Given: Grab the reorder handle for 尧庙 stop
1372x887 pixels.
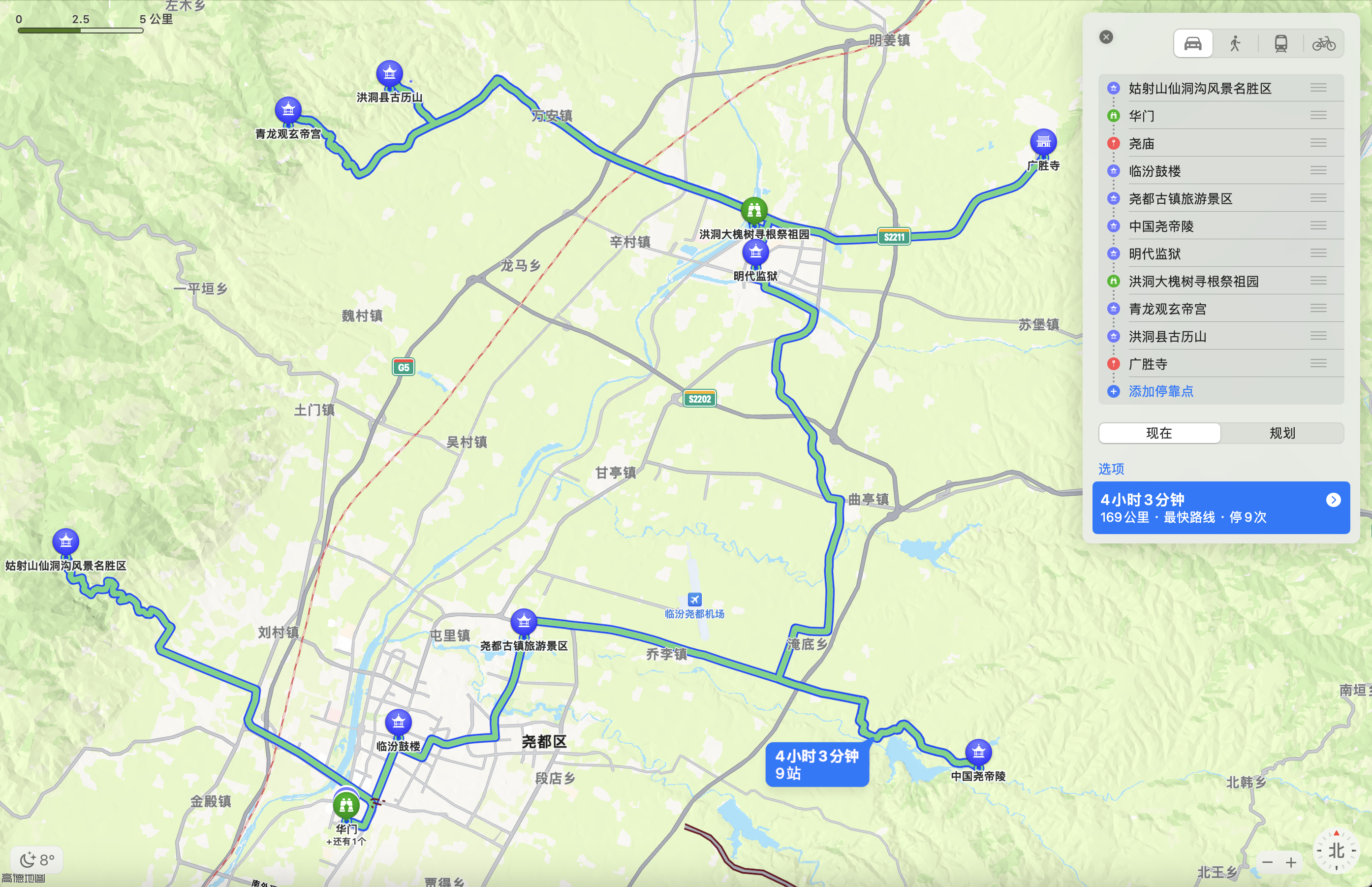Looking at the screenshot, I should pyautogui.click(x=1318, y=143).
